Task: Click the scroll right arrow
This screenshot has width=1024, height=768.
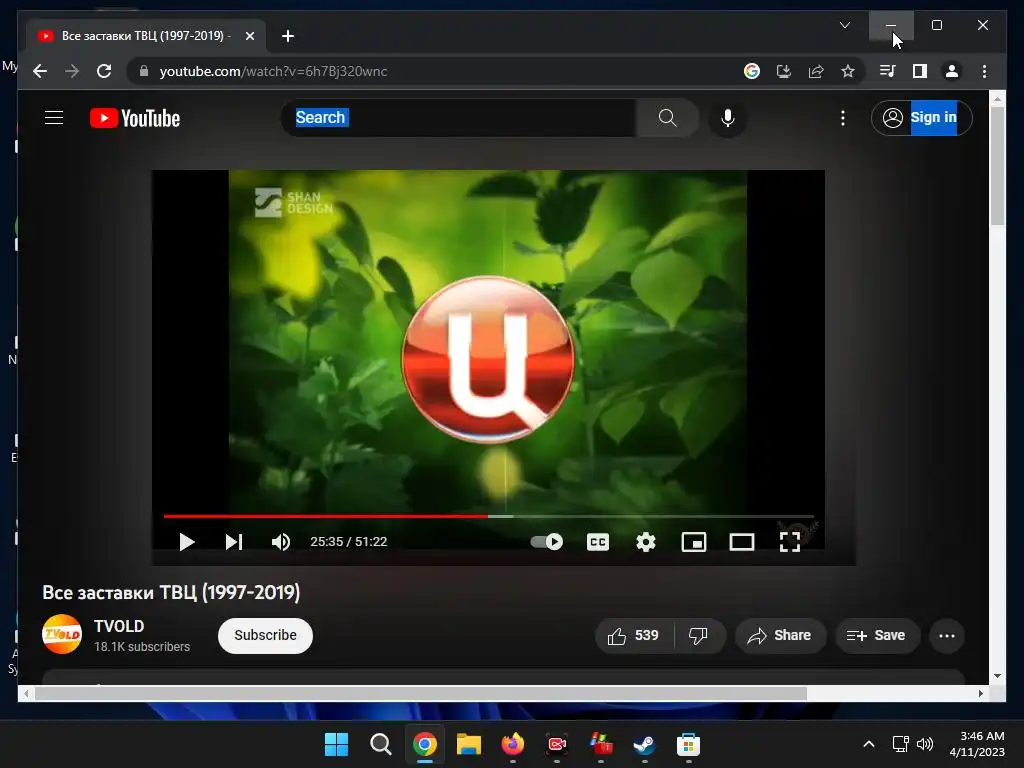Action: pos(981,694)
